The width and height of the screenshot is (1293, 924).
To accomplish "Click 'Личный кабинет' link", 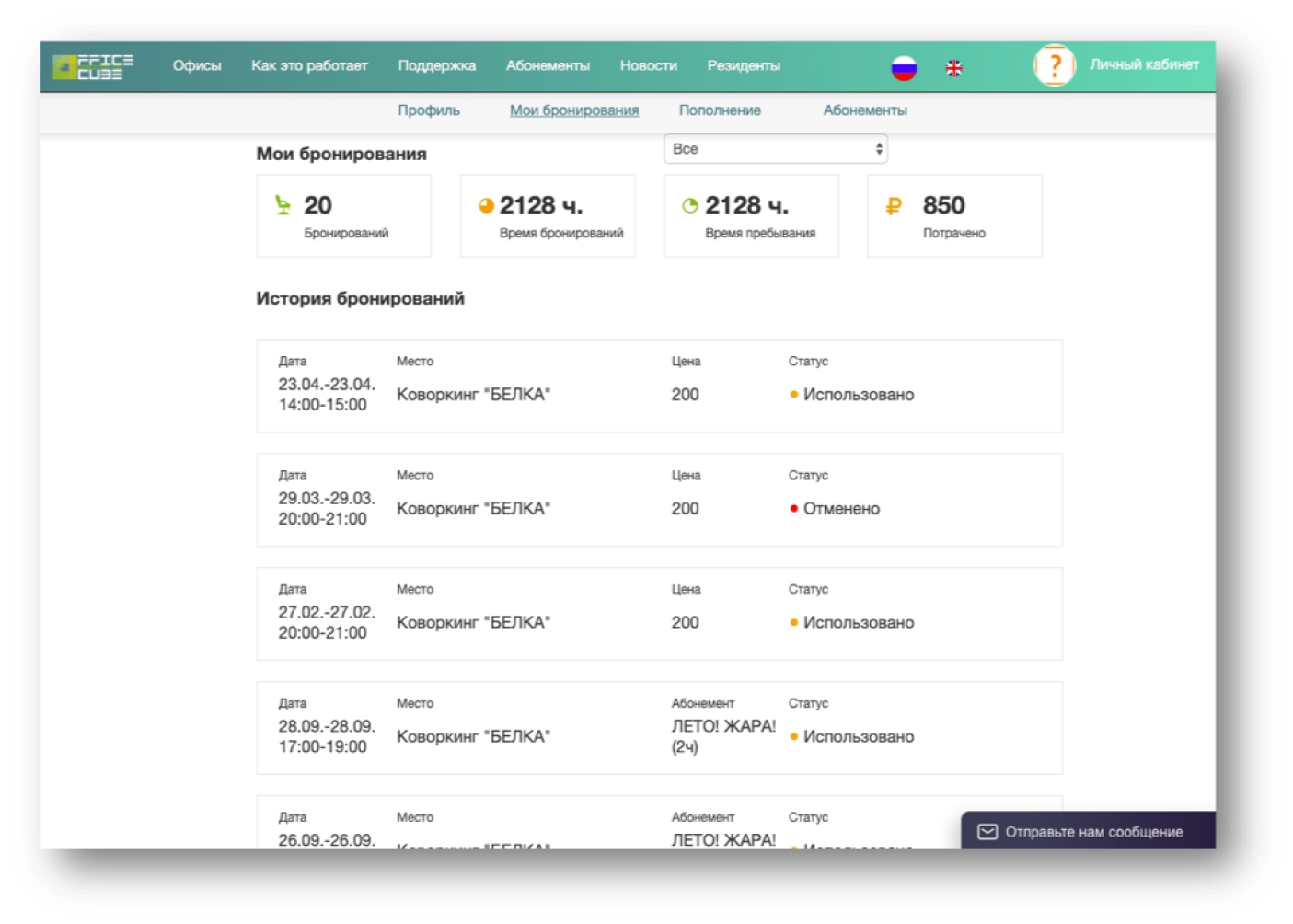I will tap(1144, 64).
